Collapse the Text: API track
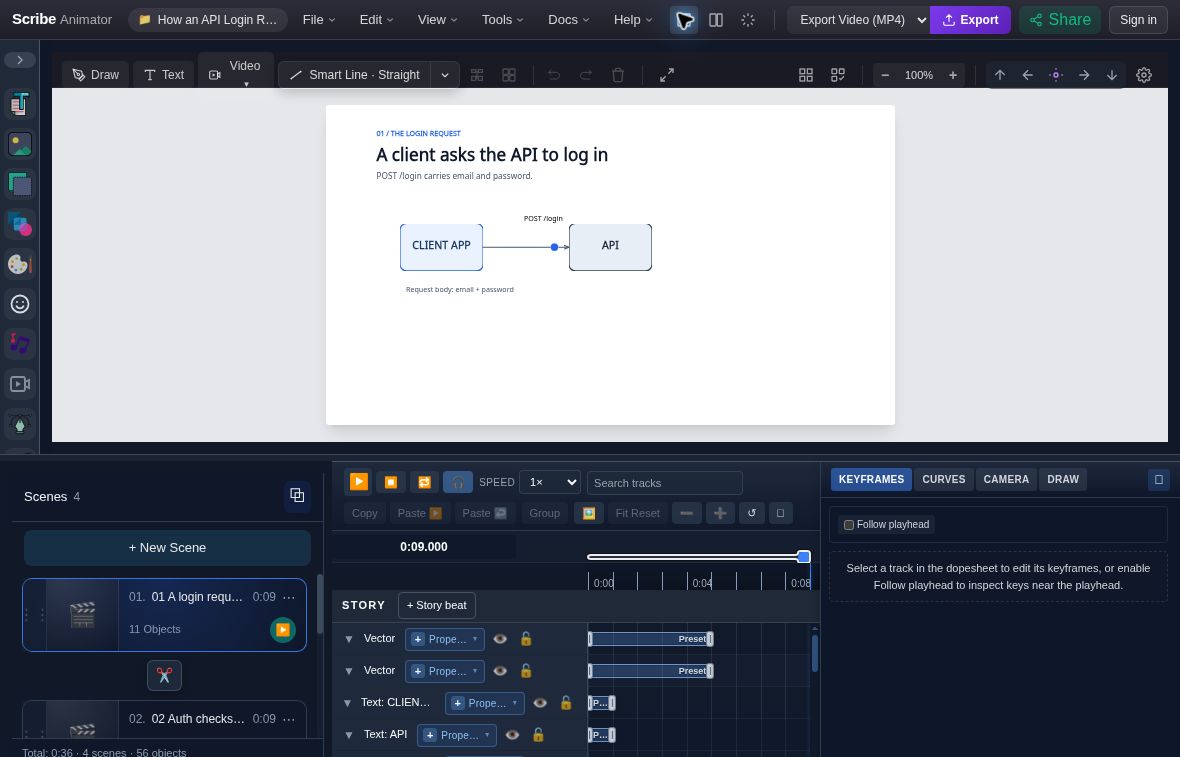Viewport: 1180px width, 757px height. tap(349, 734)
